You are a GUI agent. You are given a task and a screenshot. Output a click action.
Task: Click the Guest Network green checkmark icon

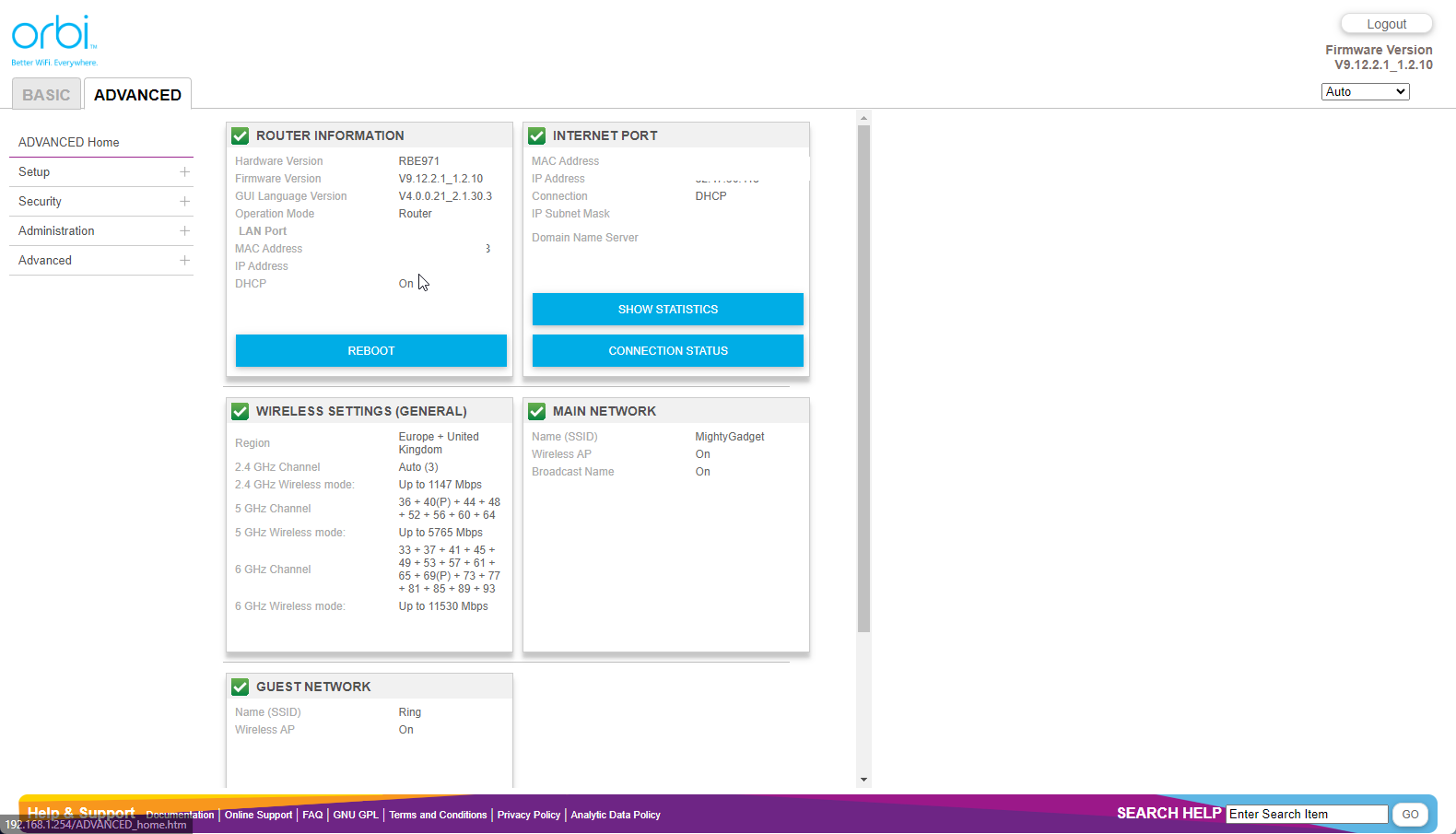(241, 687)
